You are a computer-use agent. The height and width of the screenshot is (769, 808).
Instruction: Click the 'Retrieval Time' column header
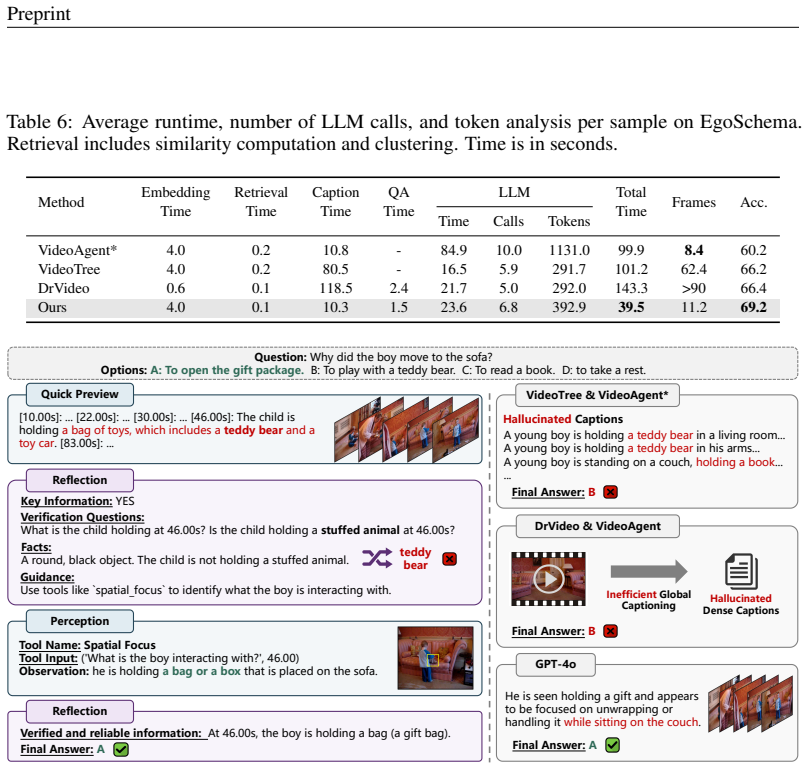261,202
